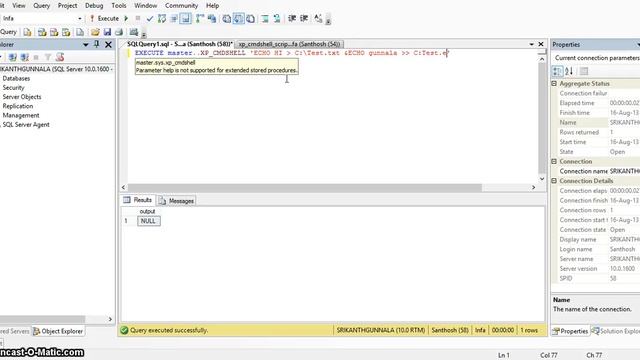Toggle Include Client Statistics
Image resolution: width=640 pixels, height=360 pixels.
[x=212, y=18]
